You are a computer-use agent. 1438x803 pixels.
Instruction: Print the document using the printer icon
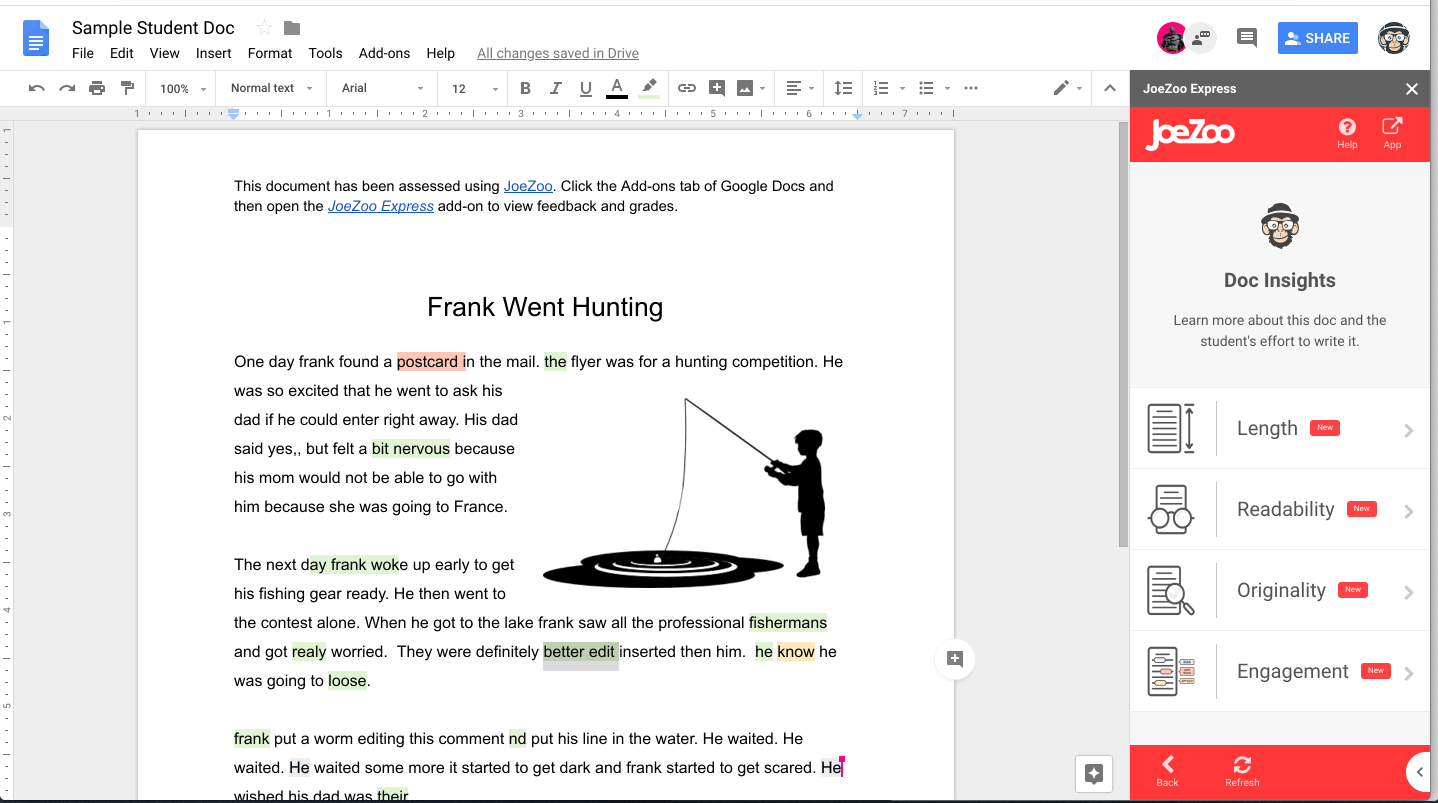pos(97,88)
